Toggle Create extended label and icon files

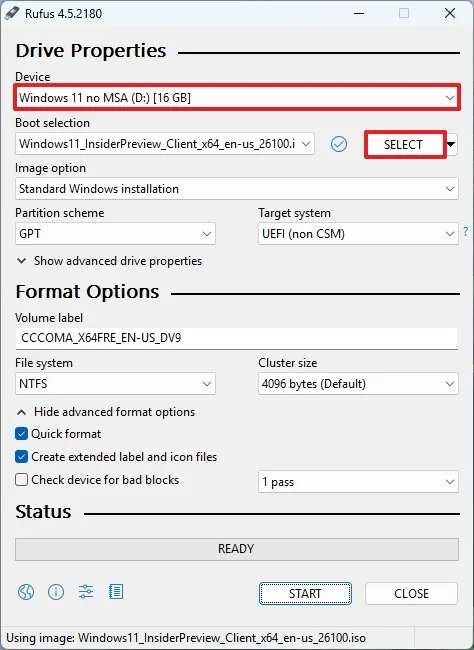point(21,457)
